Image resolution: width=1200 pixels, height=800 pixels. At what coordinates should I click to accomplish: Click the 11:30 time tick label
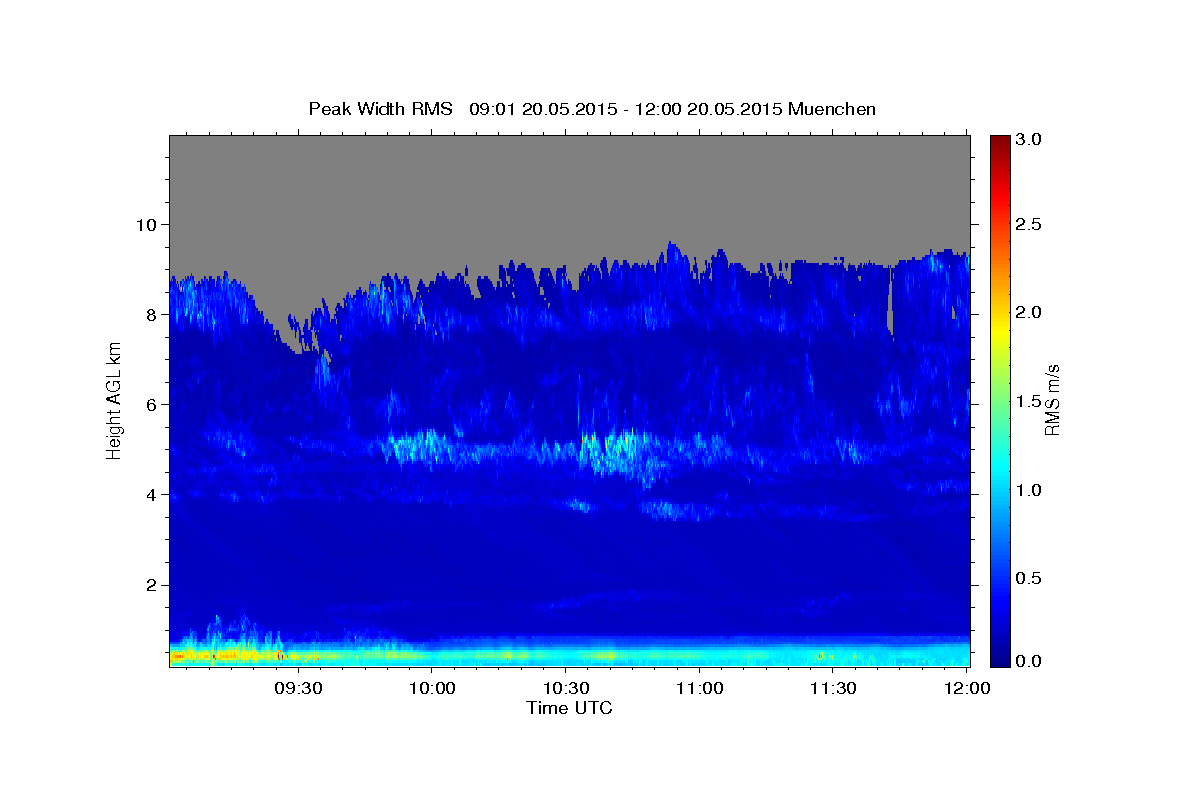point(832,688)
